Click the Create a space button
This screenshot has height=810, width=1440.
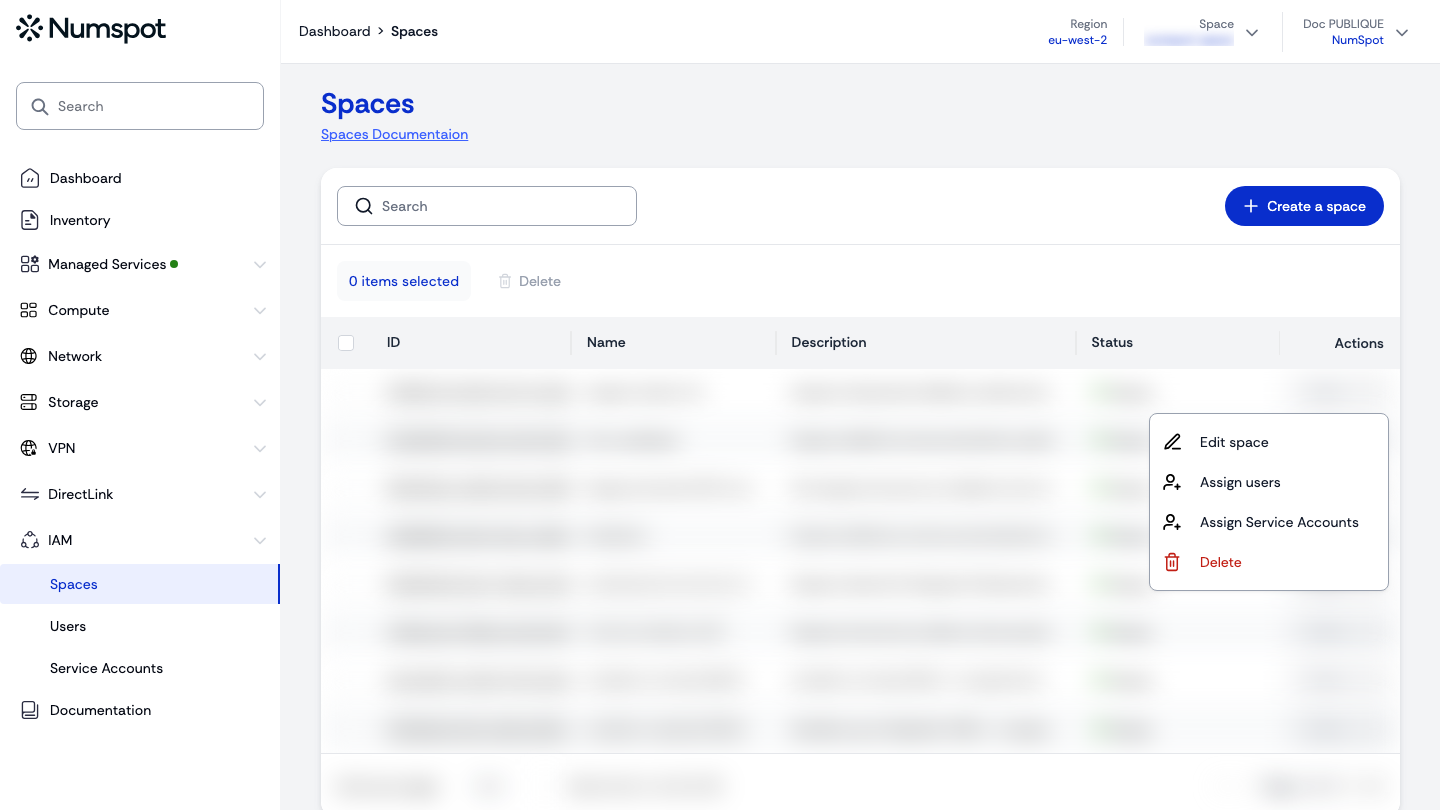(1304, 206)
